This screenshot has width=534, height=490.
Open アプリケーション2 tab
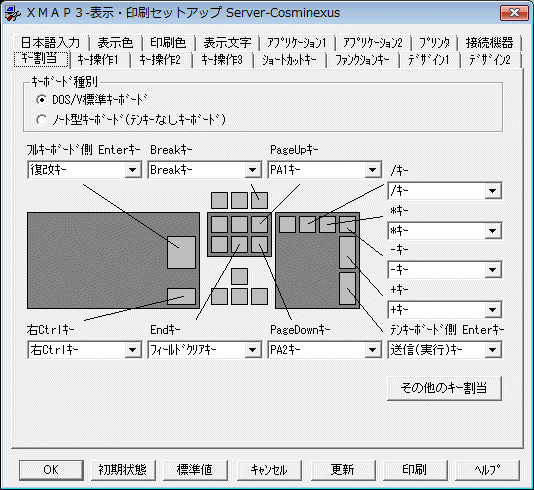[x=373, y=43]
